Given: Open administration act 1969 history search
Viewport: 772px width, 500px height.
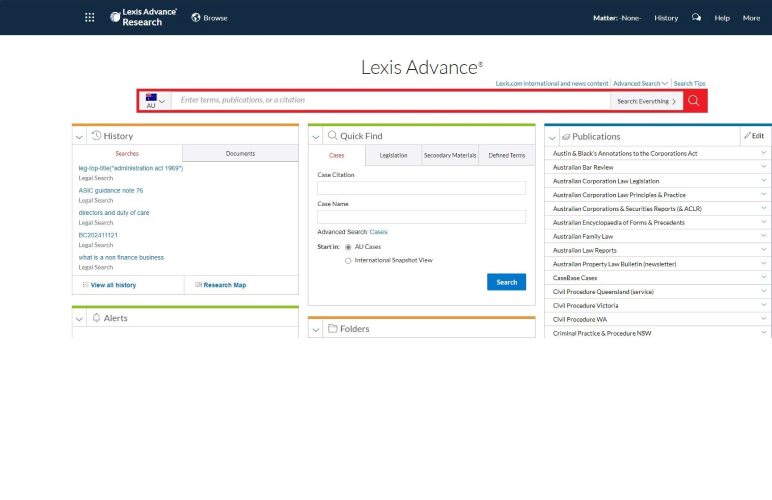Looking at the screenshot, I should click(x=131, y=168).
